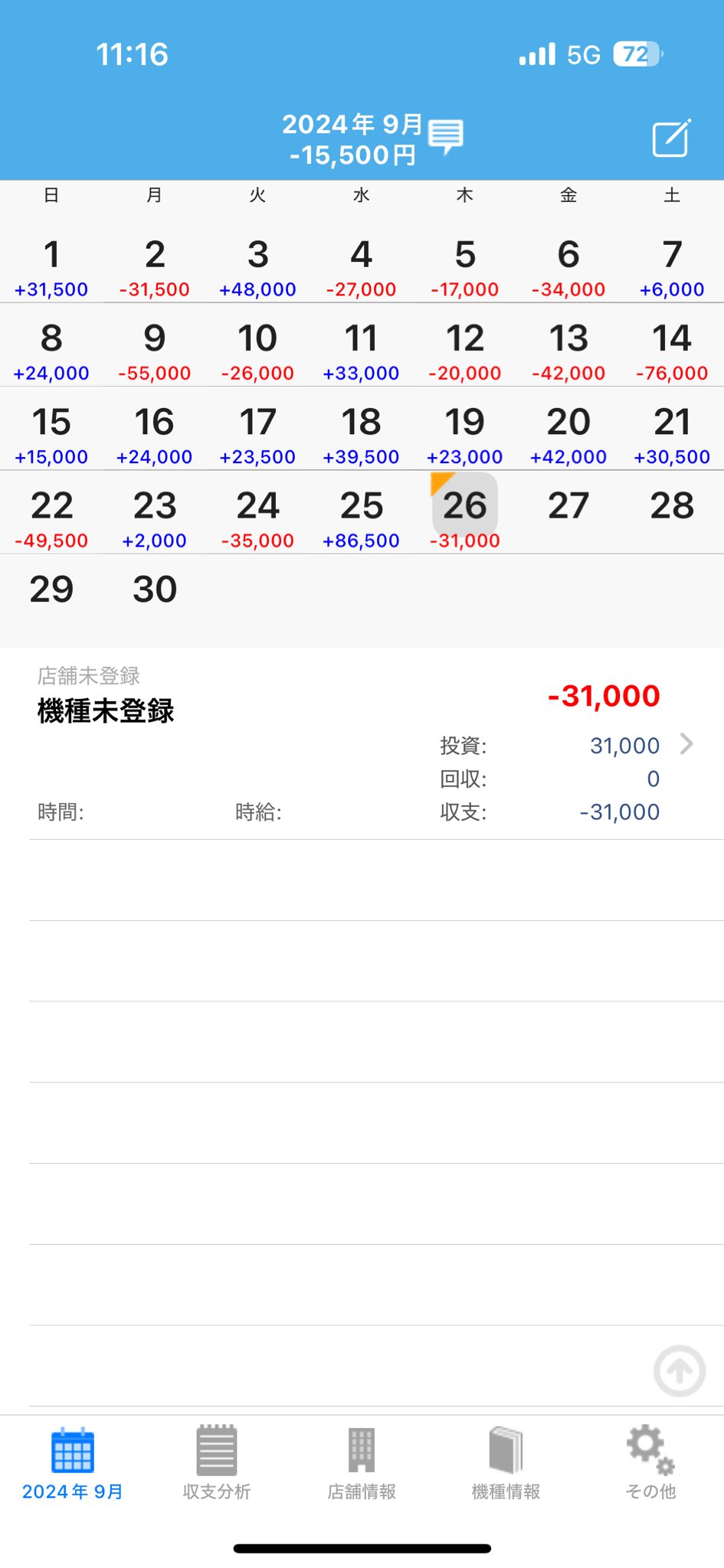Select September 12 with -20,000

465,350
